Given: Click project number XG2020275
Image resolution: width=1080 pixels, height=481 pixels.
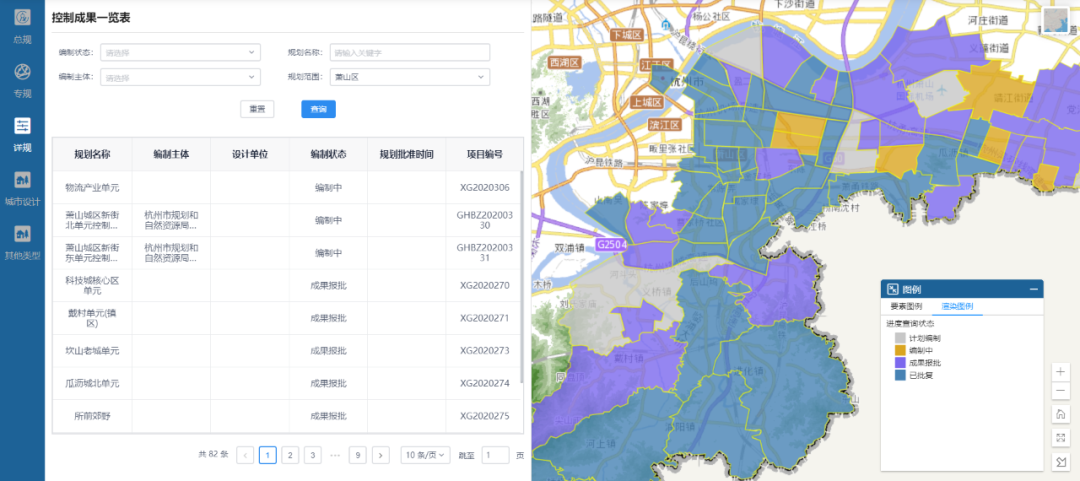Looking at the screenshot, I should [484, 416].
